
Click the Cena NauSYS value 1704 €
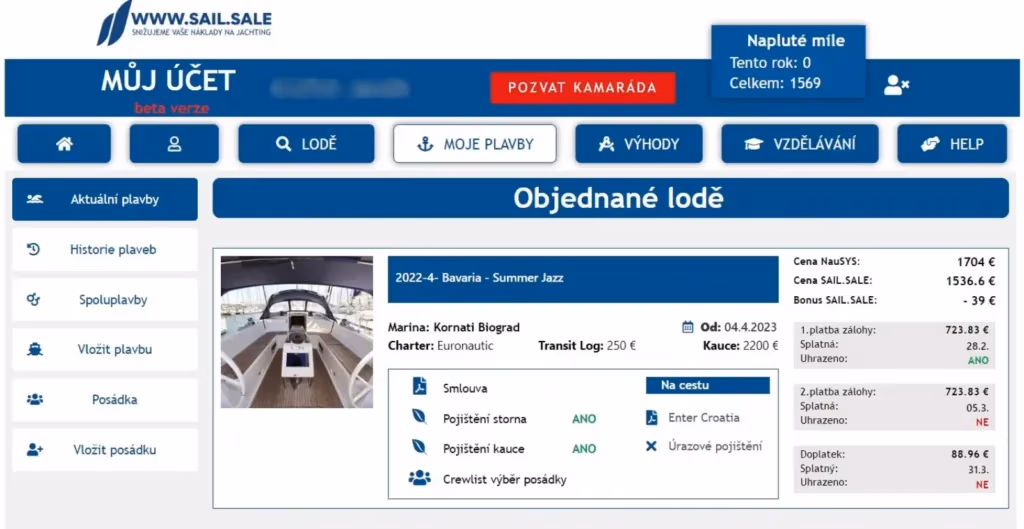pos(976,263)
